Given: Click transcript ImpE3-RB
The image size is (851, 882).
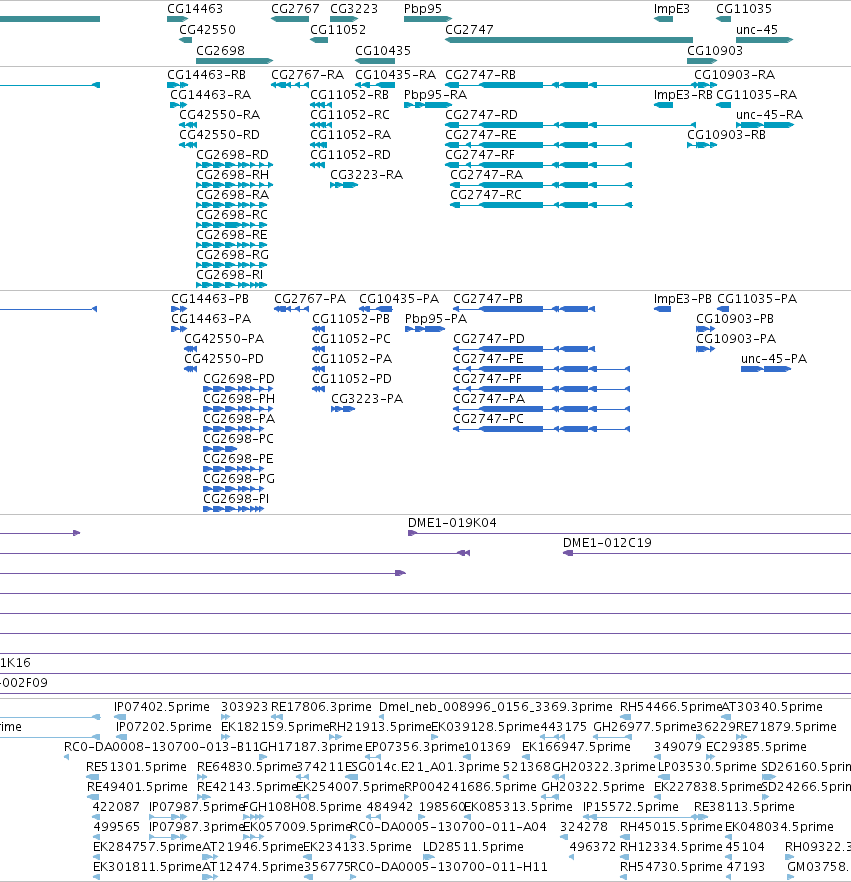Looking at the screenshot, I should click(683, 95).
